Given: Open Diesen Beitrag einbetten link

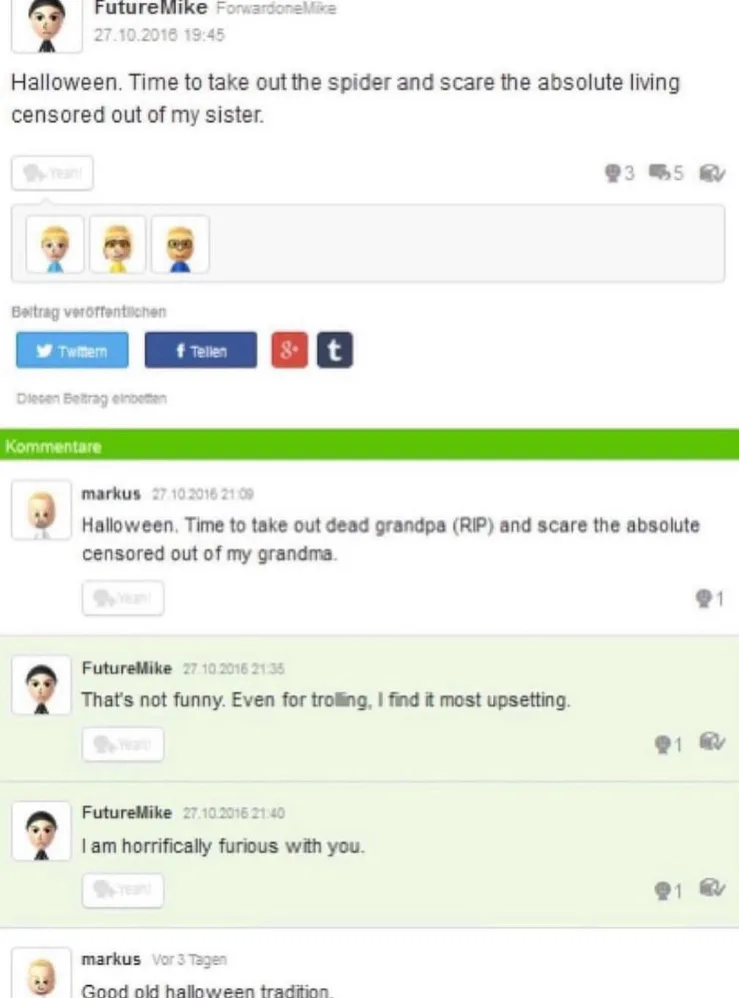Looking at the screenshot, I should 91,398.
